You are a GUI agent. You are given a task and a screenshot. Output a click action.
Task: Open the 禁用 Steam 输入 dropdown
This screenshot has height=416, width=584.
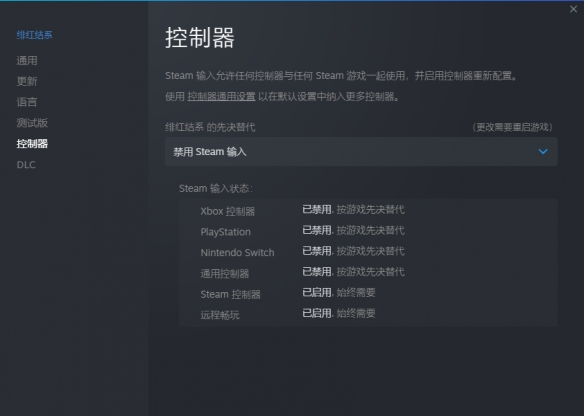tap(361, 152)
